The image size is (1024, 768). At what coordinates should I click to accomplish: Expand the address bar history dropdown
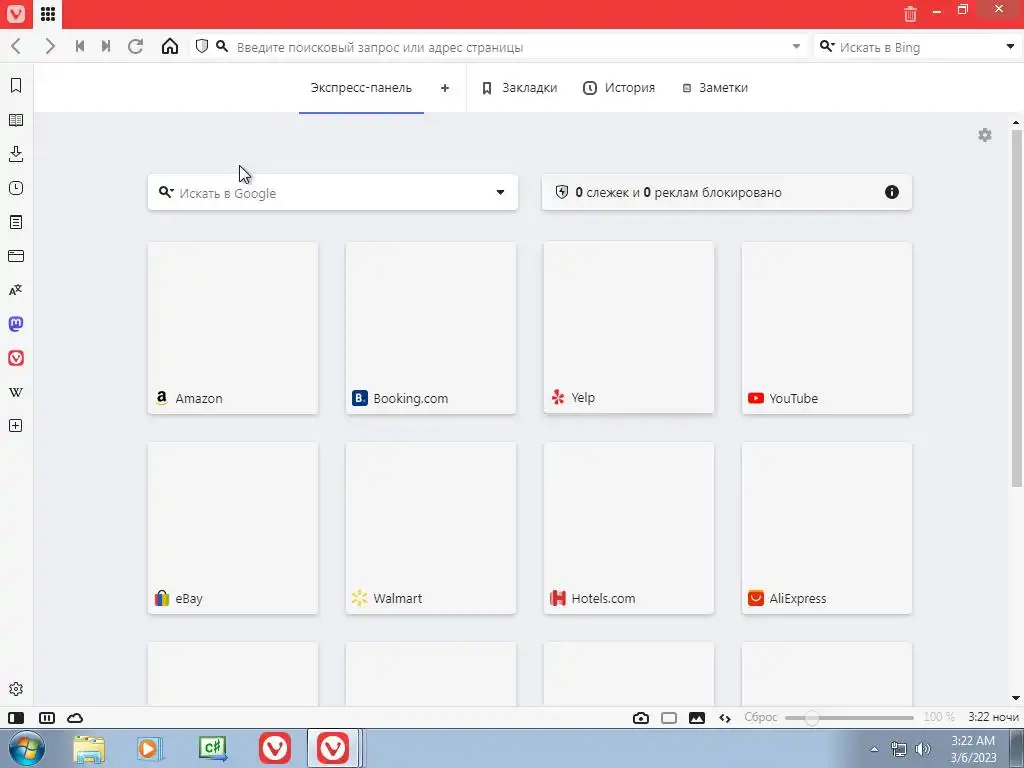coord(796,46)
